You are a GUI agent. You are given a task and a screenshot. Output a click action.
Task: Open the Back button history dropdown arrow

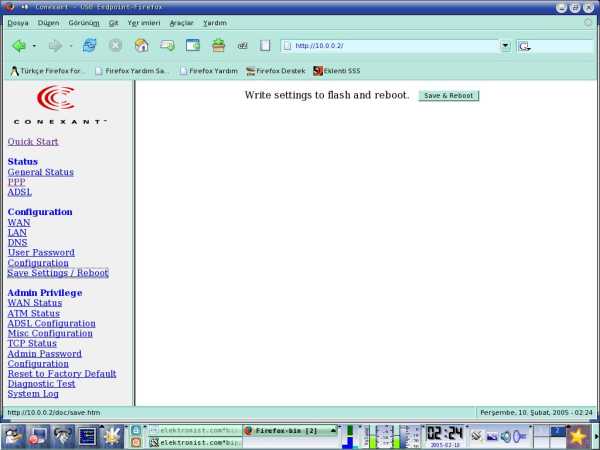(34, 46)
